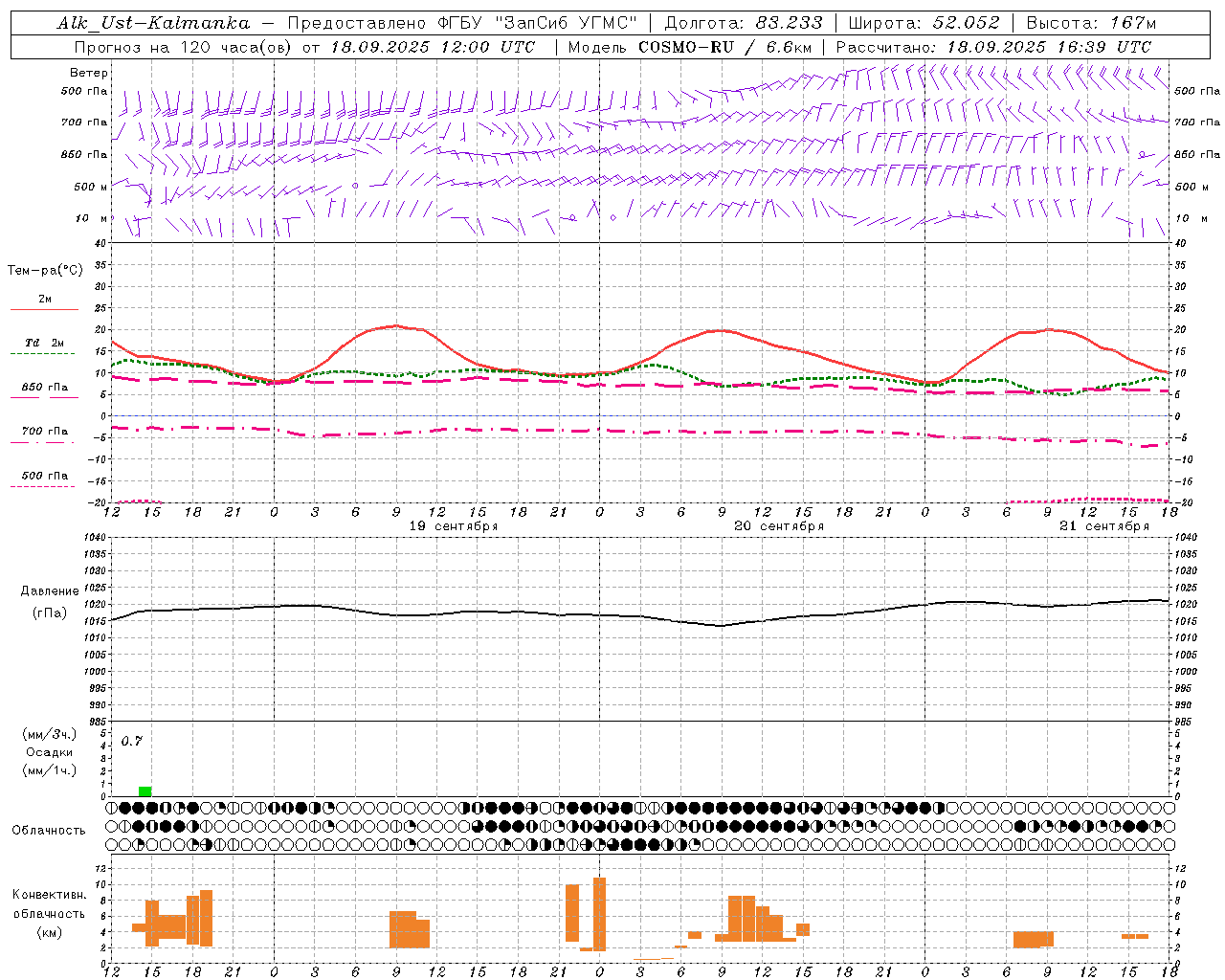The height and width of the screenshot is (980, 1225).
Task: Click the station name Alk_Ust-Kaimanka
Action: point(153,23)
